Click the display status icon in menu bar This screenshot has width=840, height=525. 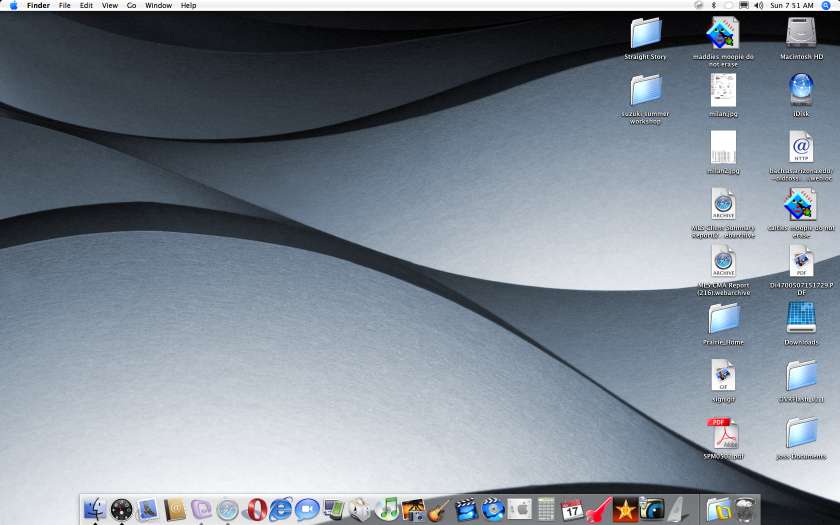(744, 5)
